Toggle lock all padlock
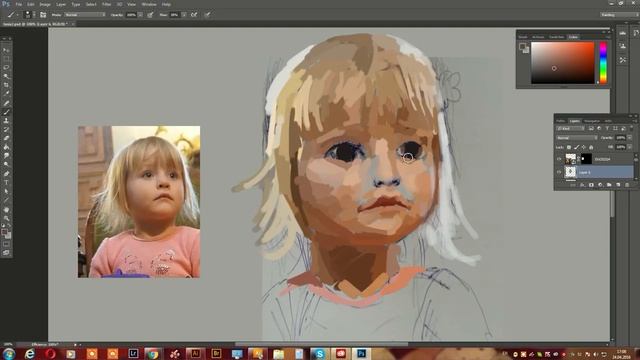Image resolution: width=640 pixels, height=360 pixels. 591,147
